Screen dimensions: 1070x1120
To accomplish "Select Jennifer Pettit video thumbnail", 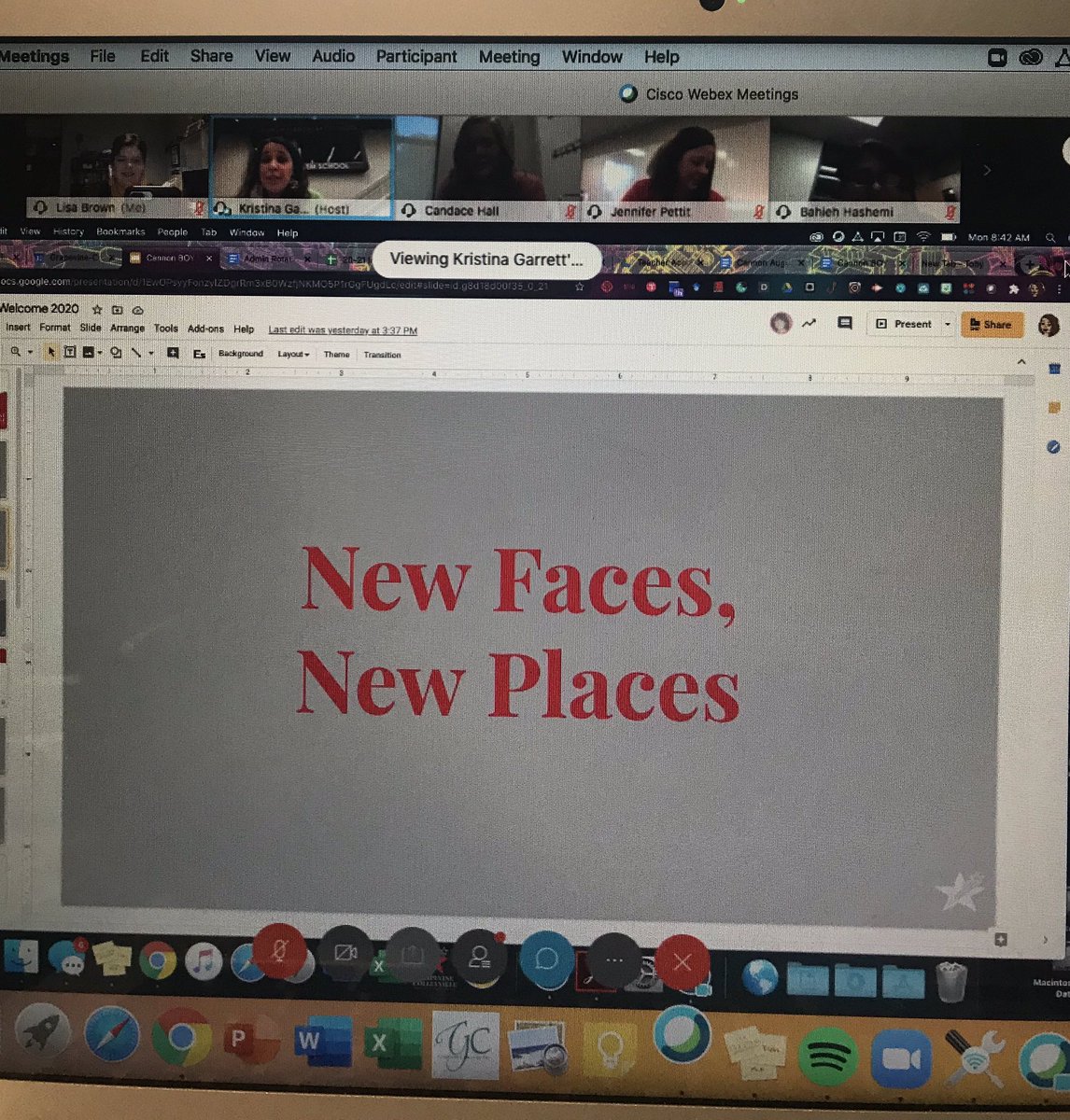I will pos(674,170).
